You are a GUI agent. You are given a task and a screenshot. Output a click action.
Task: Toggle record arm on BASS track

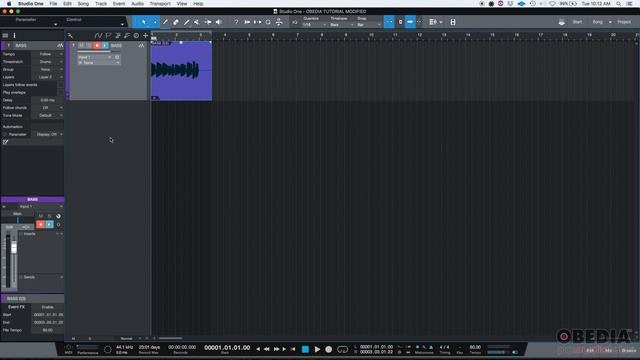(97, 45)
